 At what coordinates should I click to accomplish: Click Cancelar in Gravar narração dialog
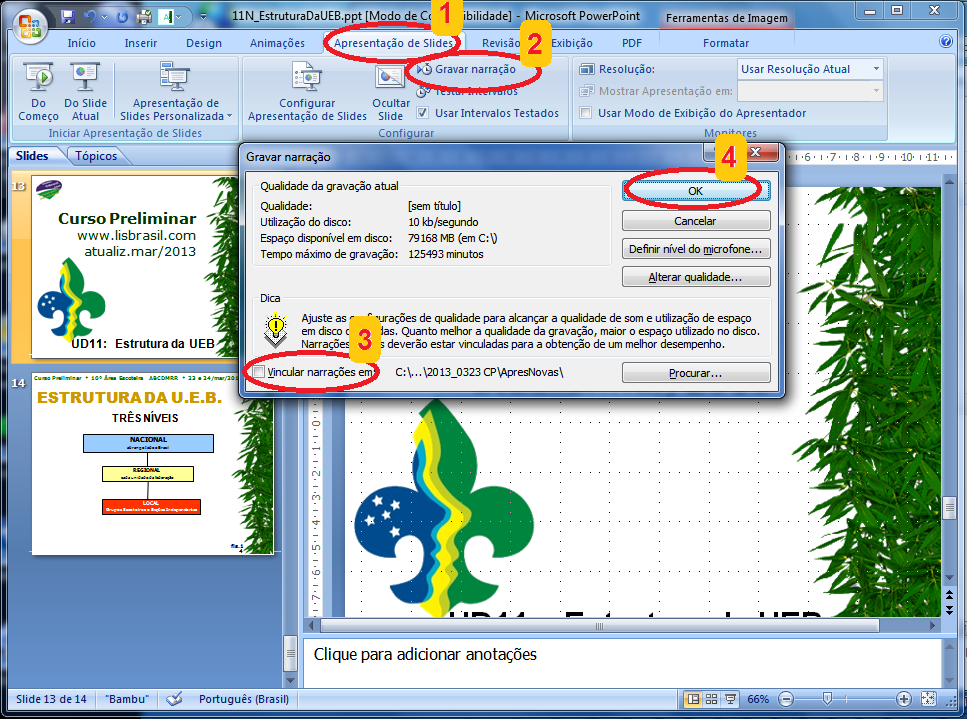tap(696, 220)
